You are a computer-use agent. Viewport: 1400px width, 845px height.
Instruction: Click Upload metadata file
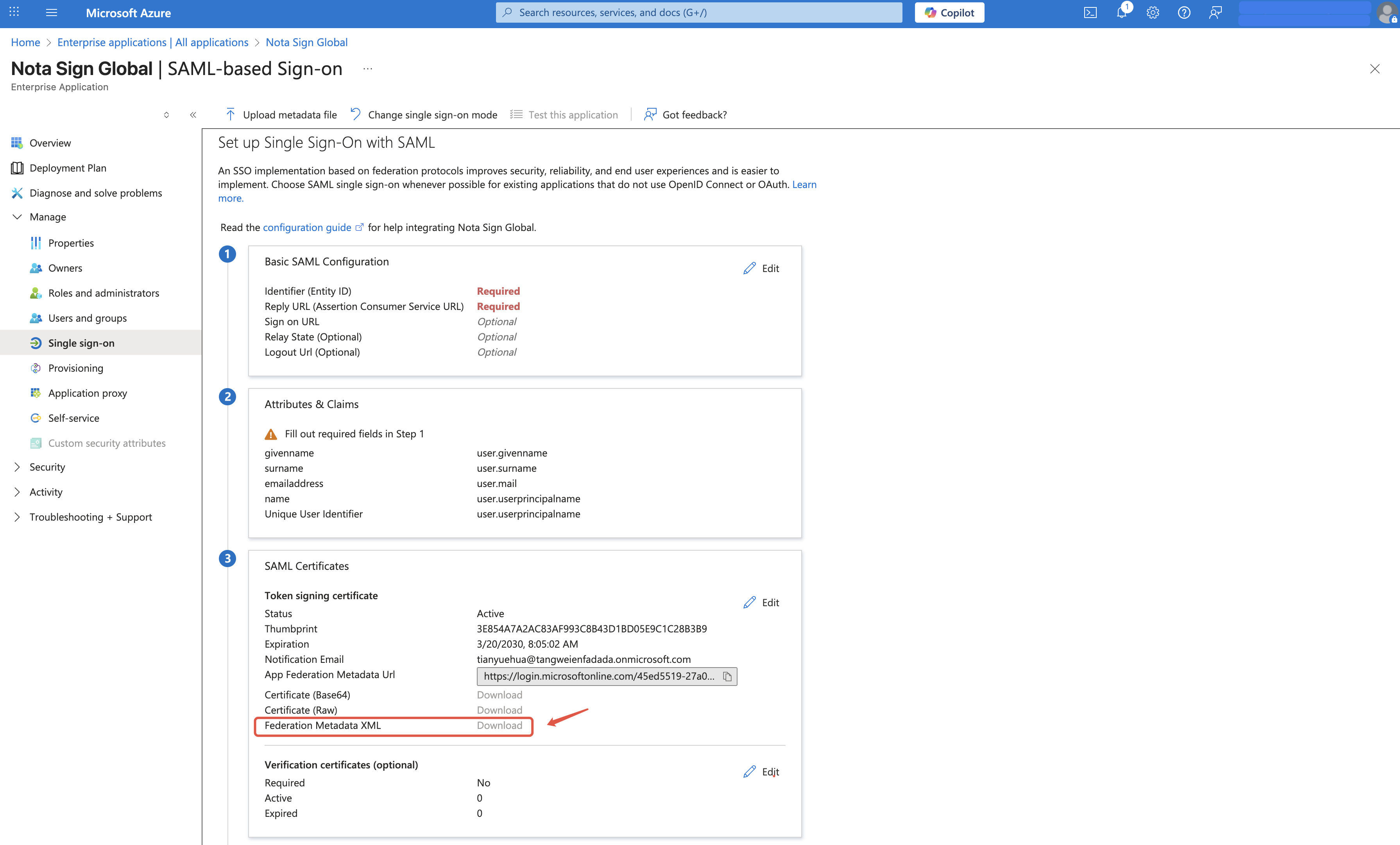281,115
